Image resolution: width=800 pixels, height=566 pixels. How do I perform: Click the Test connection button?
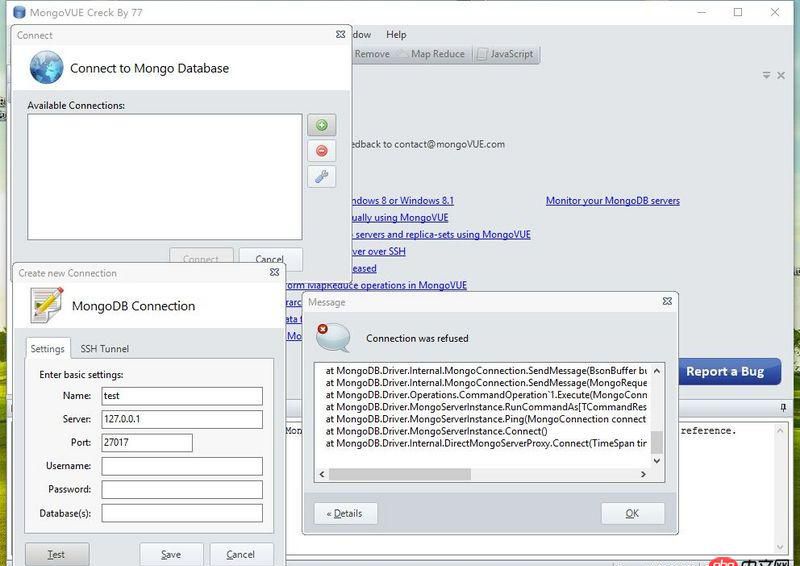click(x=57, y=554)
